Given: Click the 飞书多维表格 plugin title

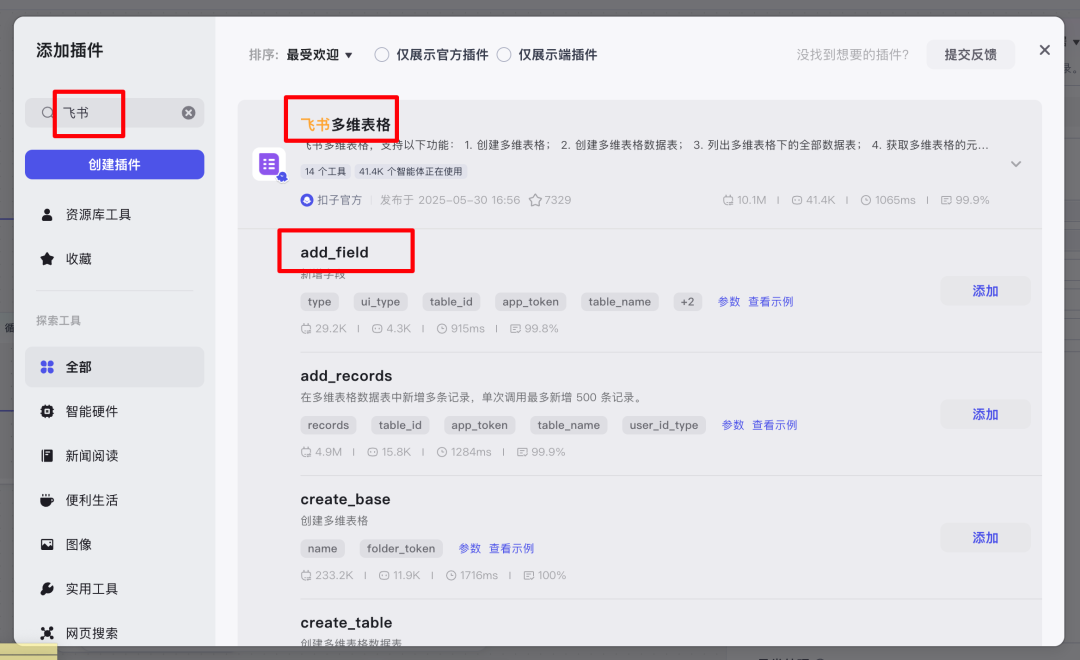Looking at the screenshot, I should coord(346,125).
